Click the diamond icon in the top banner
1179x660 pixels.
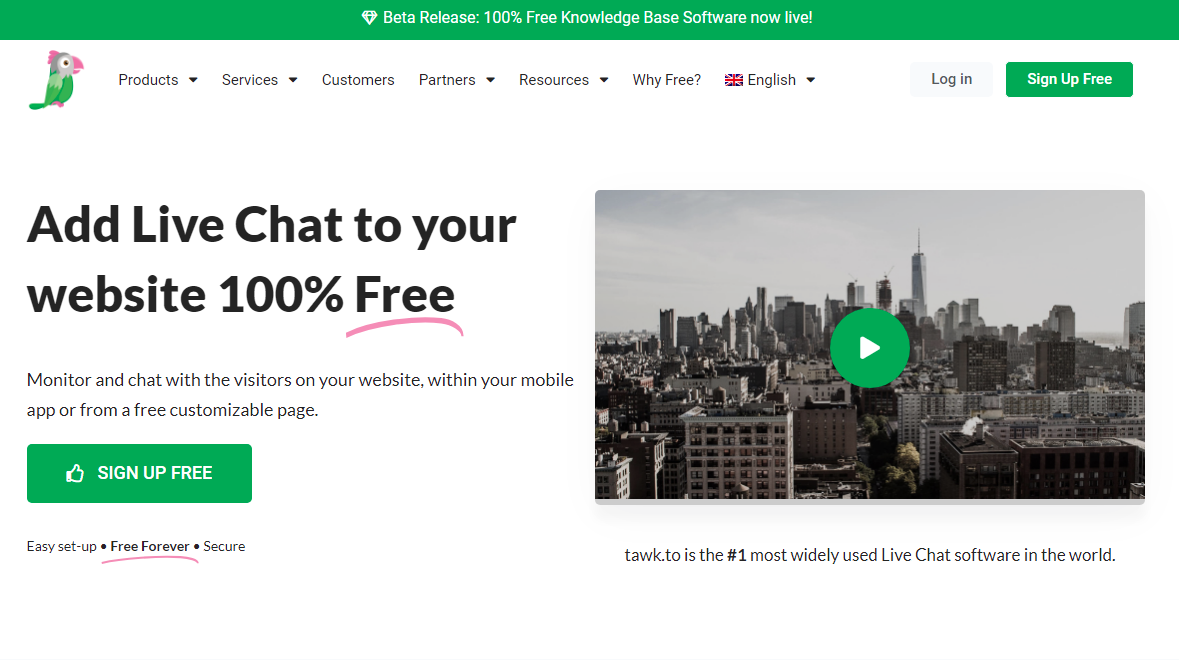(x=370, y=18)
